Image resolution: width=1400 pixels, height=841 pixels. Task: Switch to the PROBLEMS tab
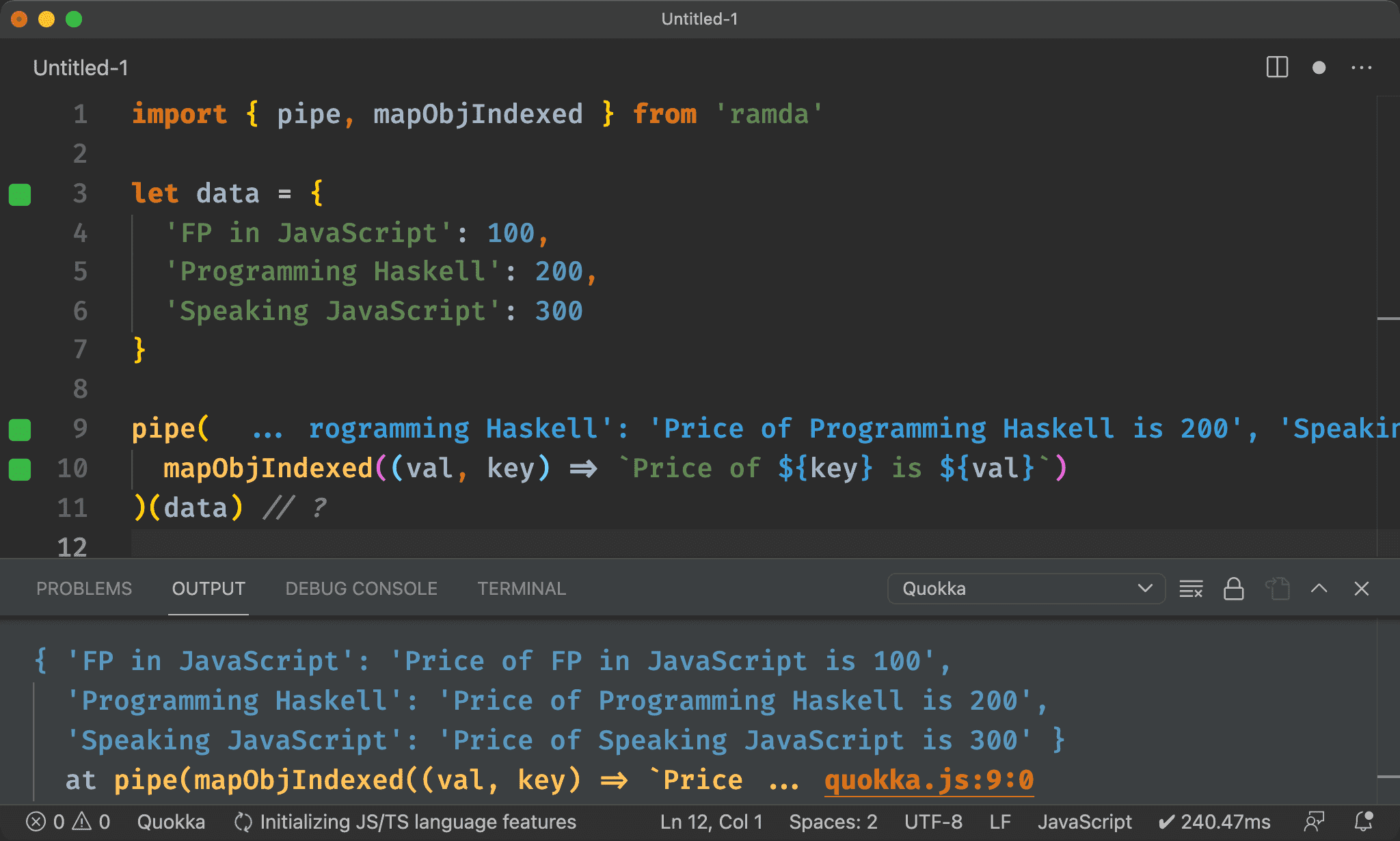pos(84,589)
